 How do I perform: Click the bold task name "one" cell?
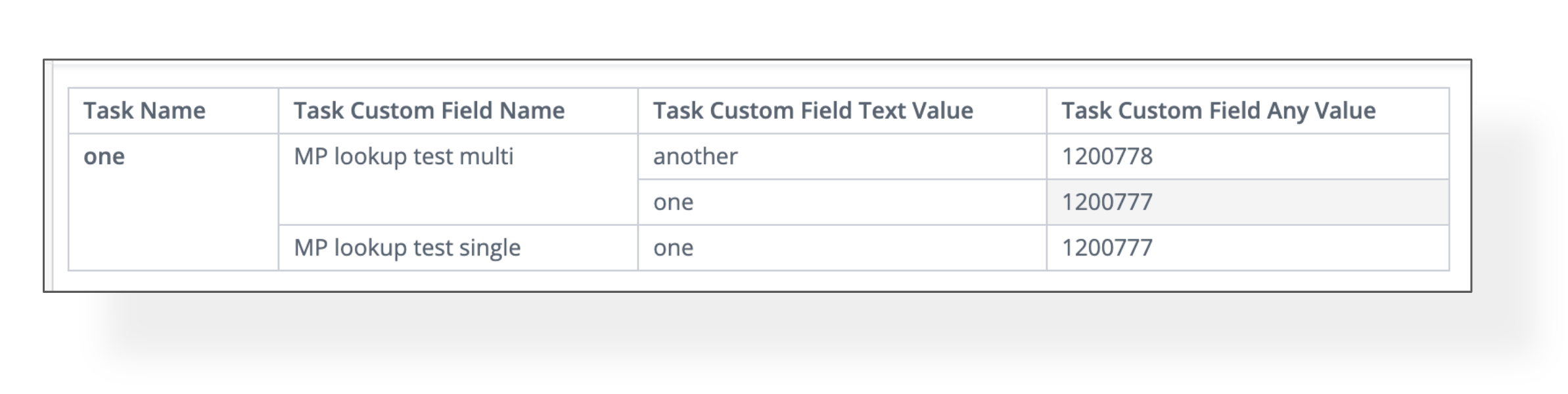pyautogui.click(x=104, y=156)
